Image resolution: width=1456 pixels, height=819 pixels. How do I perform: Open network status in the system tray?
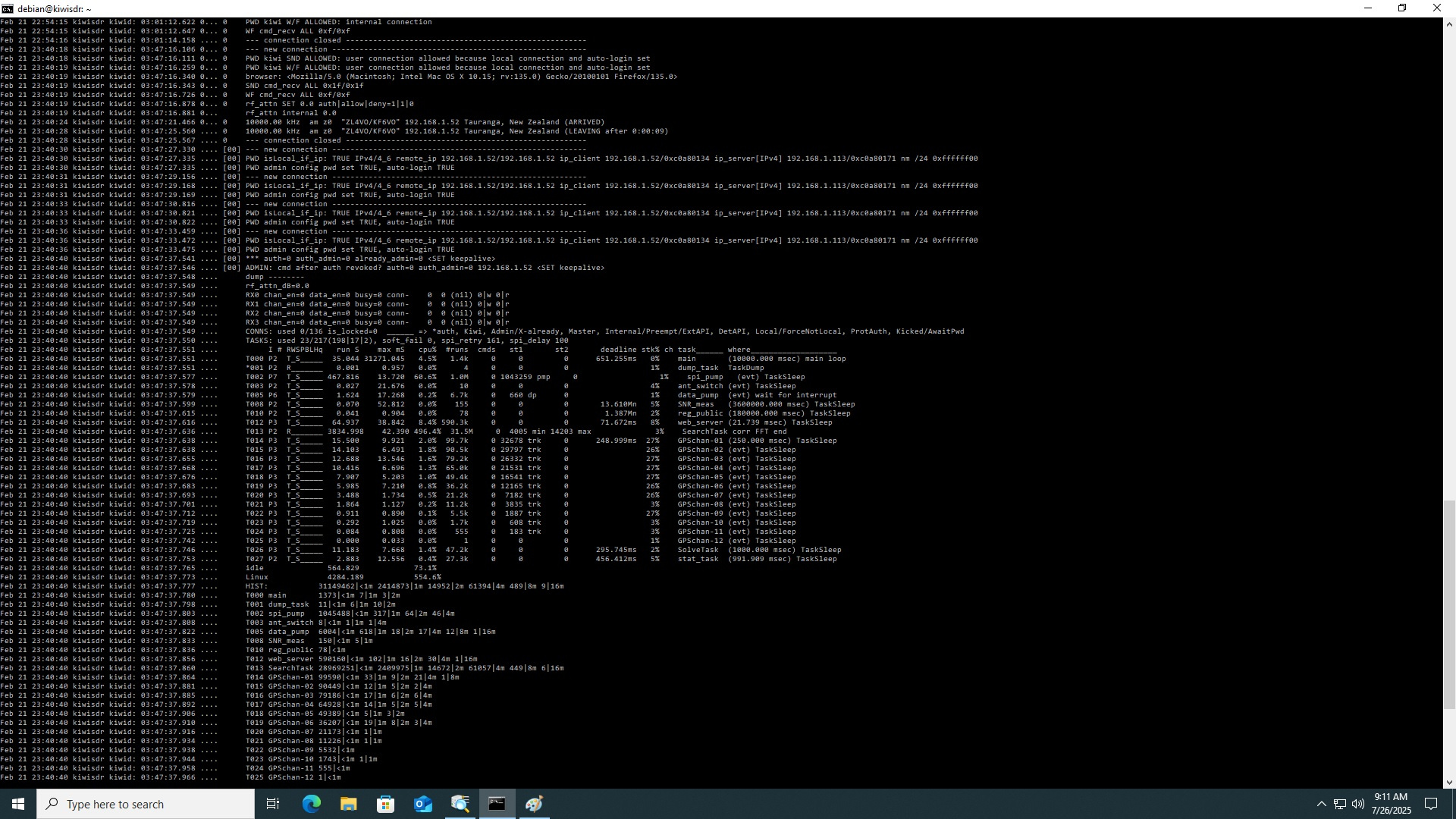[x=1340, y=804]
